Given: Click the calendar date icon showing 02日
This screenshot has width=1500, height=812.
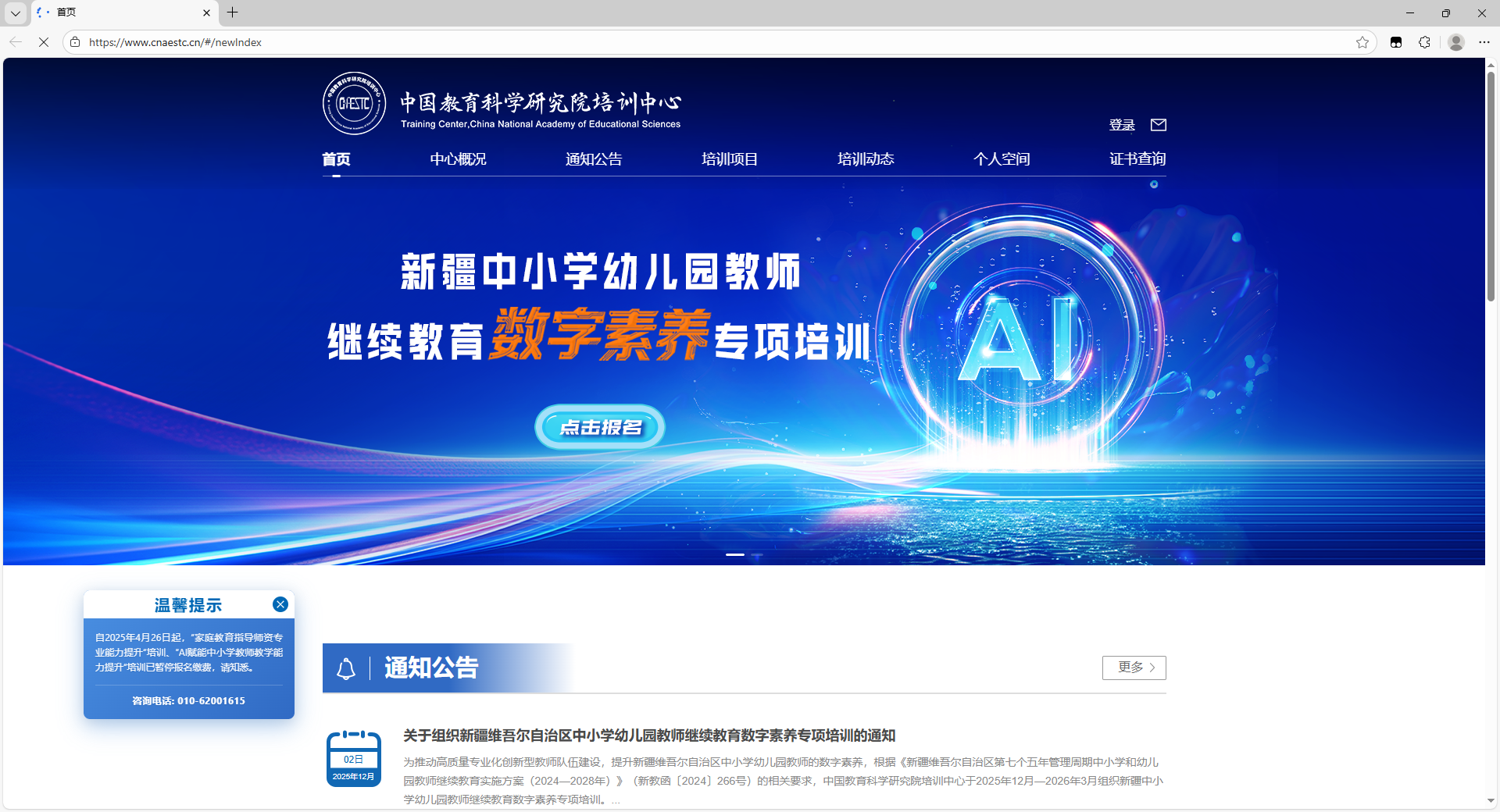Looking at the screenshot, I should coord(354,759).
